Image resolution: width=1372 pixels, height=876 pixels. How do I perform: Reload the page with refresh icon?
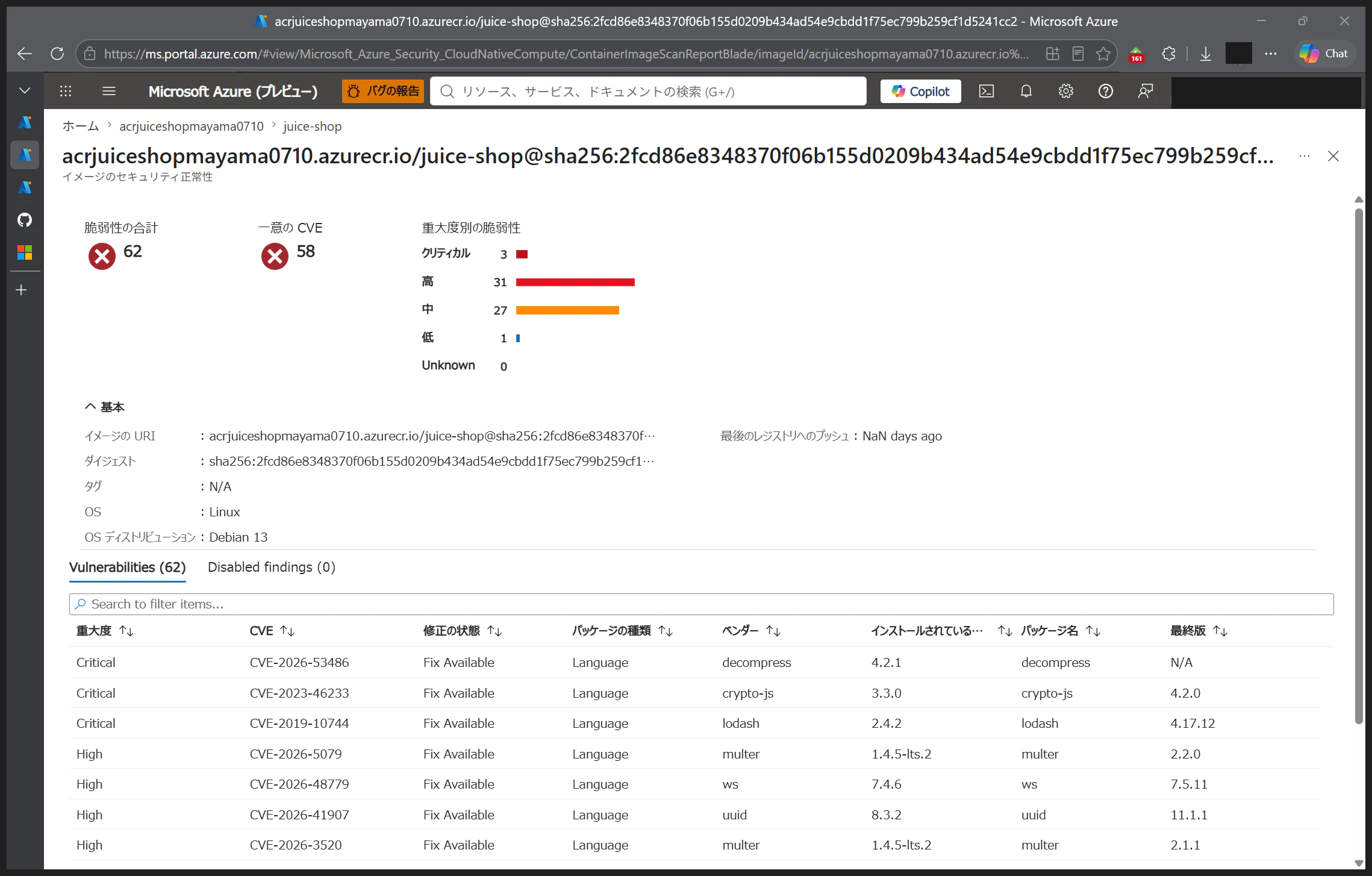point(57,54)
